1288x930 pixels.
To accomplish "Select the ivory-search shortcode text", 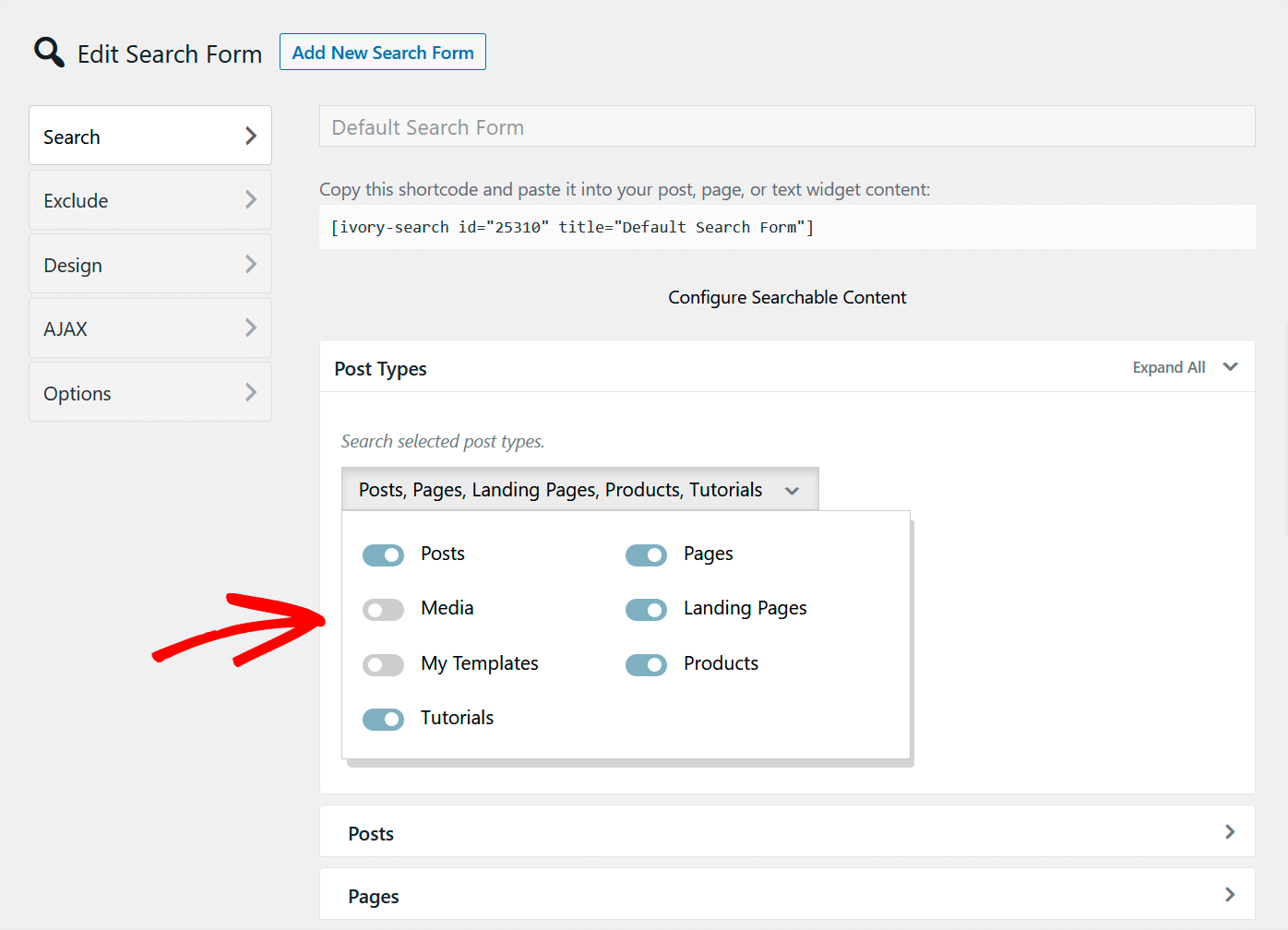I will [572, 226].
